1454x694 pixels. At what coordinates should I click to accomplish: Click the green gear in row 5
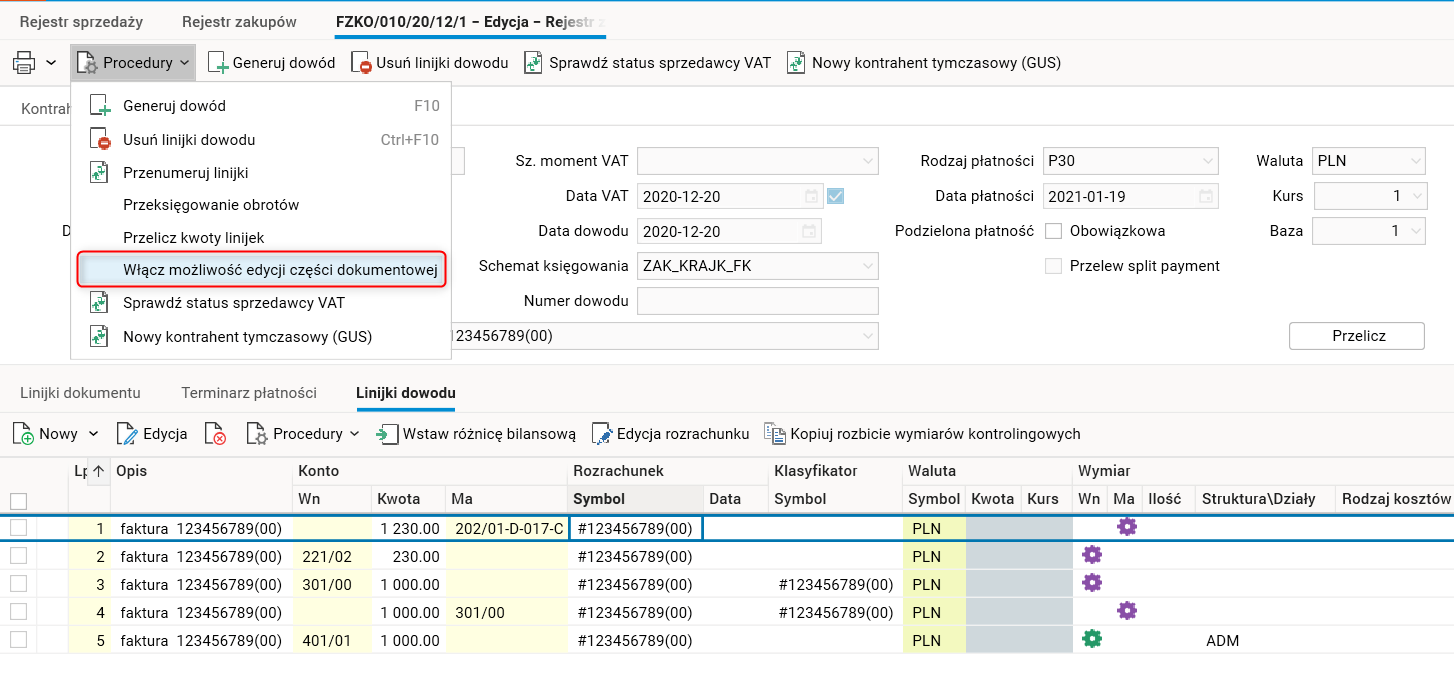click(x=1091, y=640)
